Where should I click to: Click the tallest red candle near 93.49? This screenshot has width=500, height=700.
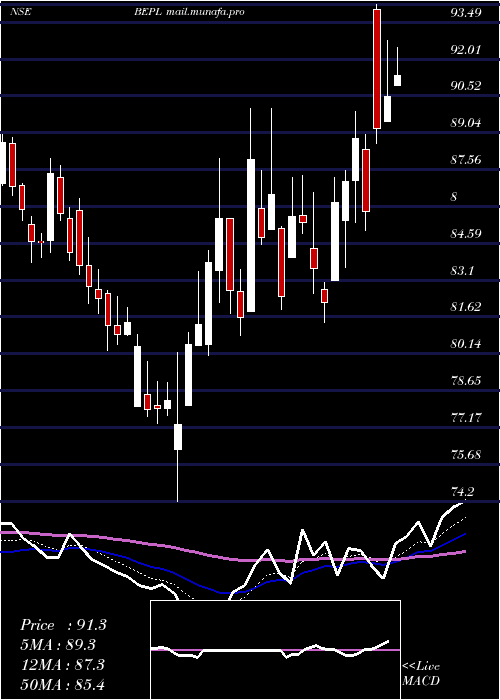coord(377,69)
